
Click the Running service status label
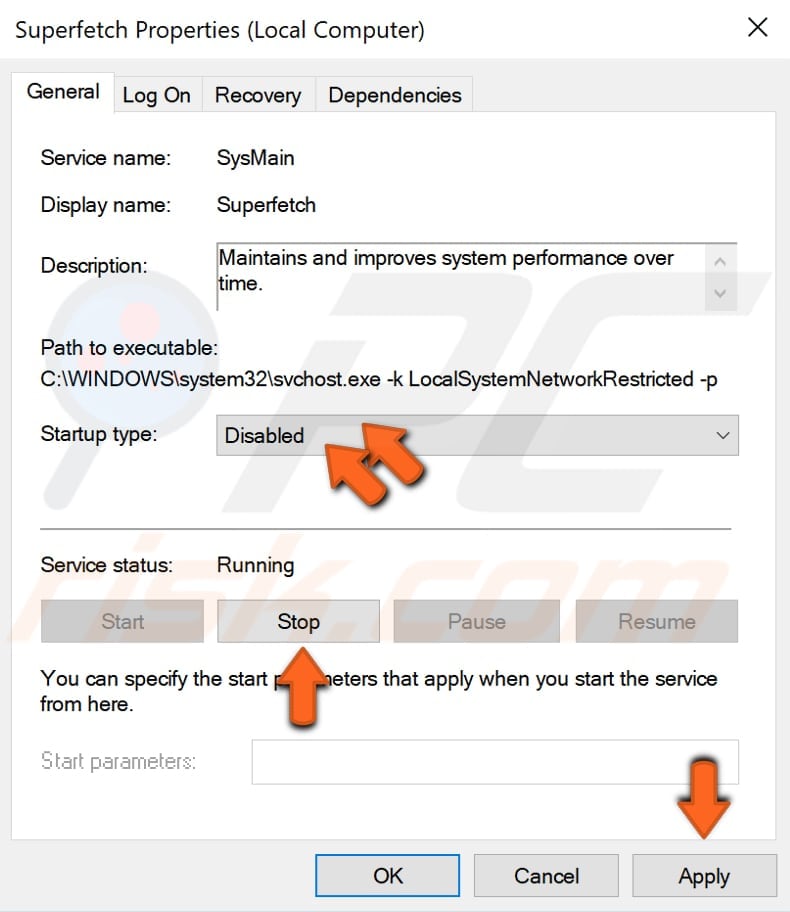(256, 565)
